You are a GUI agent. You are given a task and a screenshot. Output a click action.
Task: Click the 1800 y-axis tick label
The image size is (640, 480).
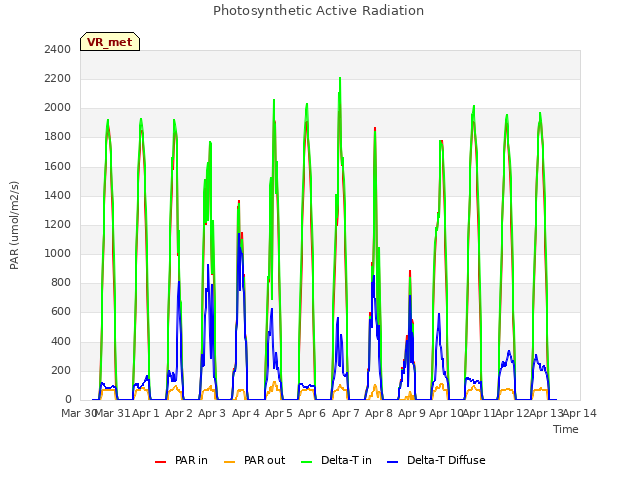pyautogui.click(x=58, y=137)
